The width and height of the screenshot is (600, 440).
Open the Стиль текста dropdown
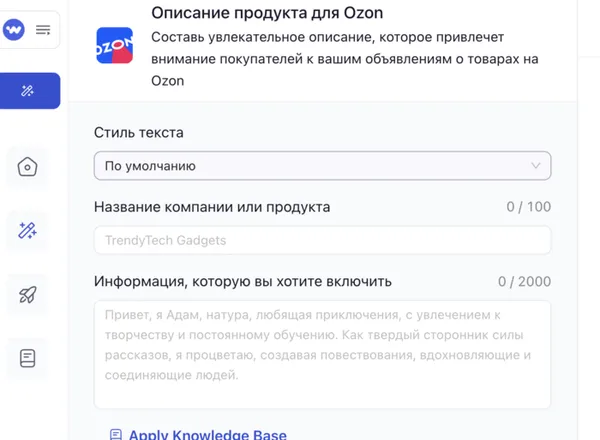tap(322, 166)
